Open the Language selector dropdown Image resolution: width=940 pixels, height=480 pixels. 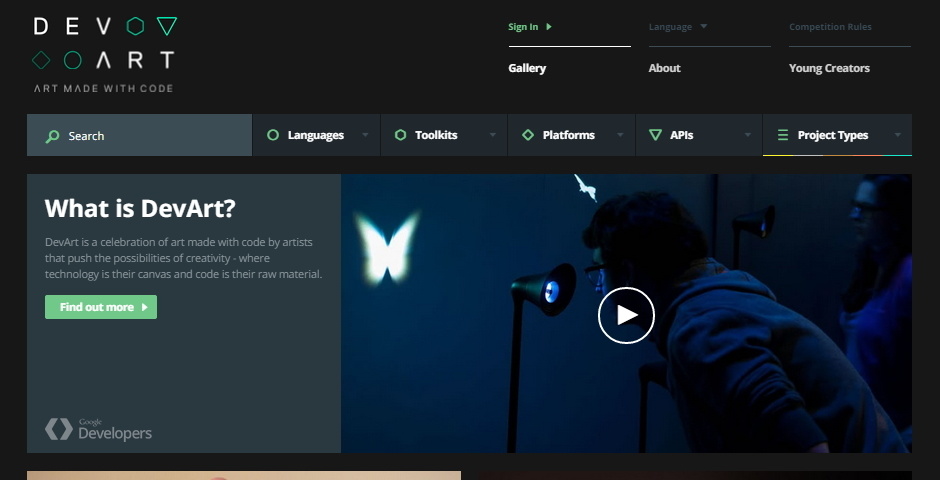click(x=678, y=27)
